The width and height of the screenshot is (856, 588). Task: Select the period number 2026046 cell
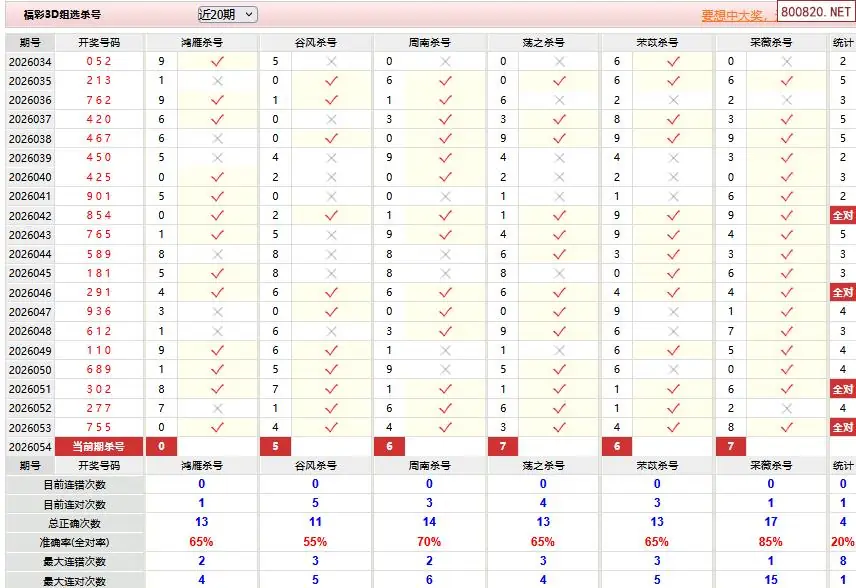[x=30, y=293]
